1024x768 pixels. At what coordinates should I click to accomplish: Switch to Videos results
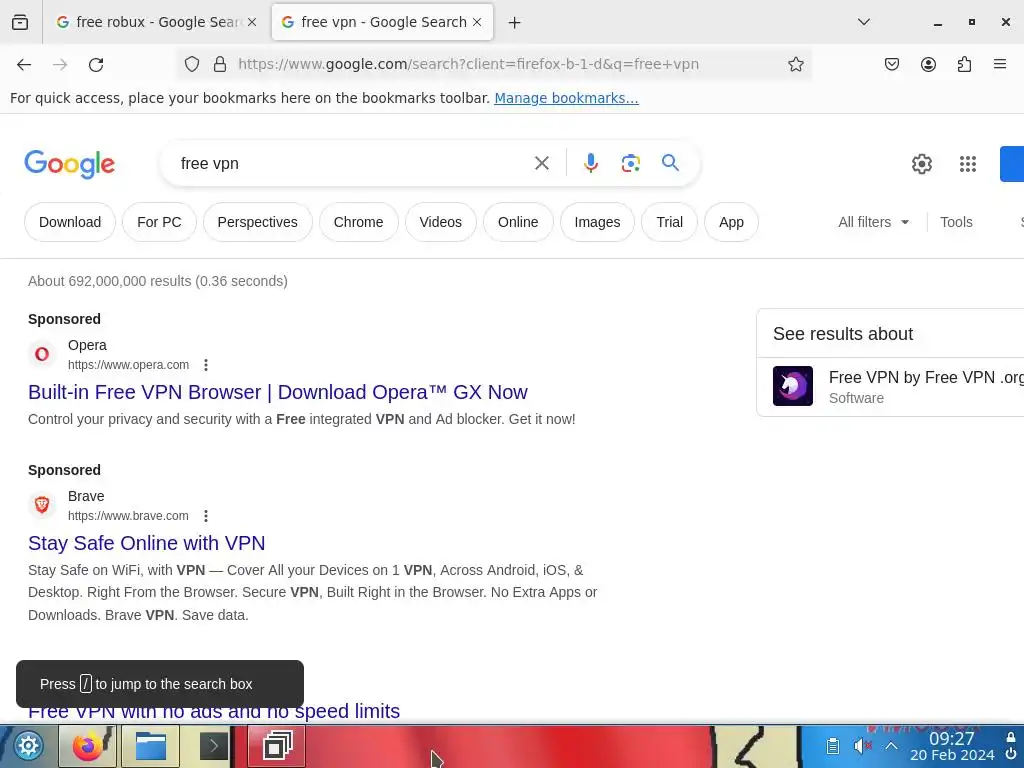coord(440,222)
